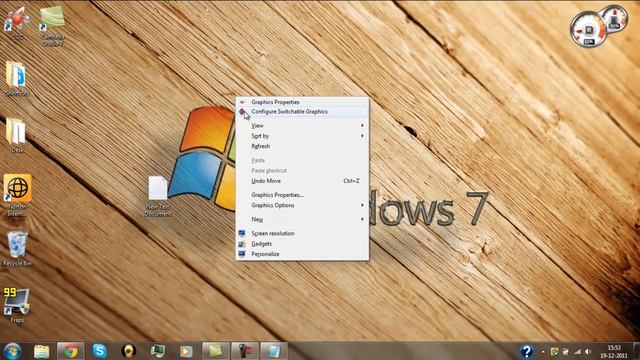This screenshot has width=640, height=360.
Task: Switch to the red camera recorder taskbar button
Action: pos(244,351)
